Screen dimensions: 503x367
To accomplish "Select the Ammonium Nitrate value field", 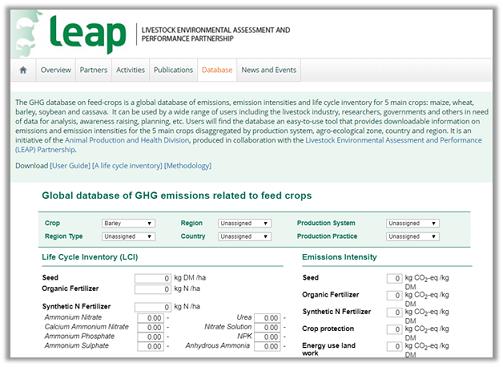I will pyautogui.click(x=150, y=318).
